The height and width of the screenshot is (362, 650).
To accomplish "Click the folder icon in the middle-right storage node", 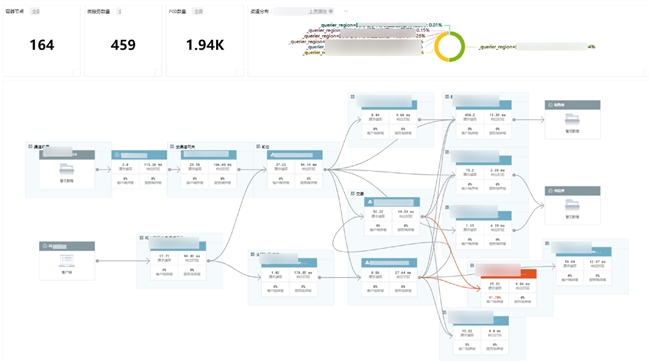I will pos(572,205).
